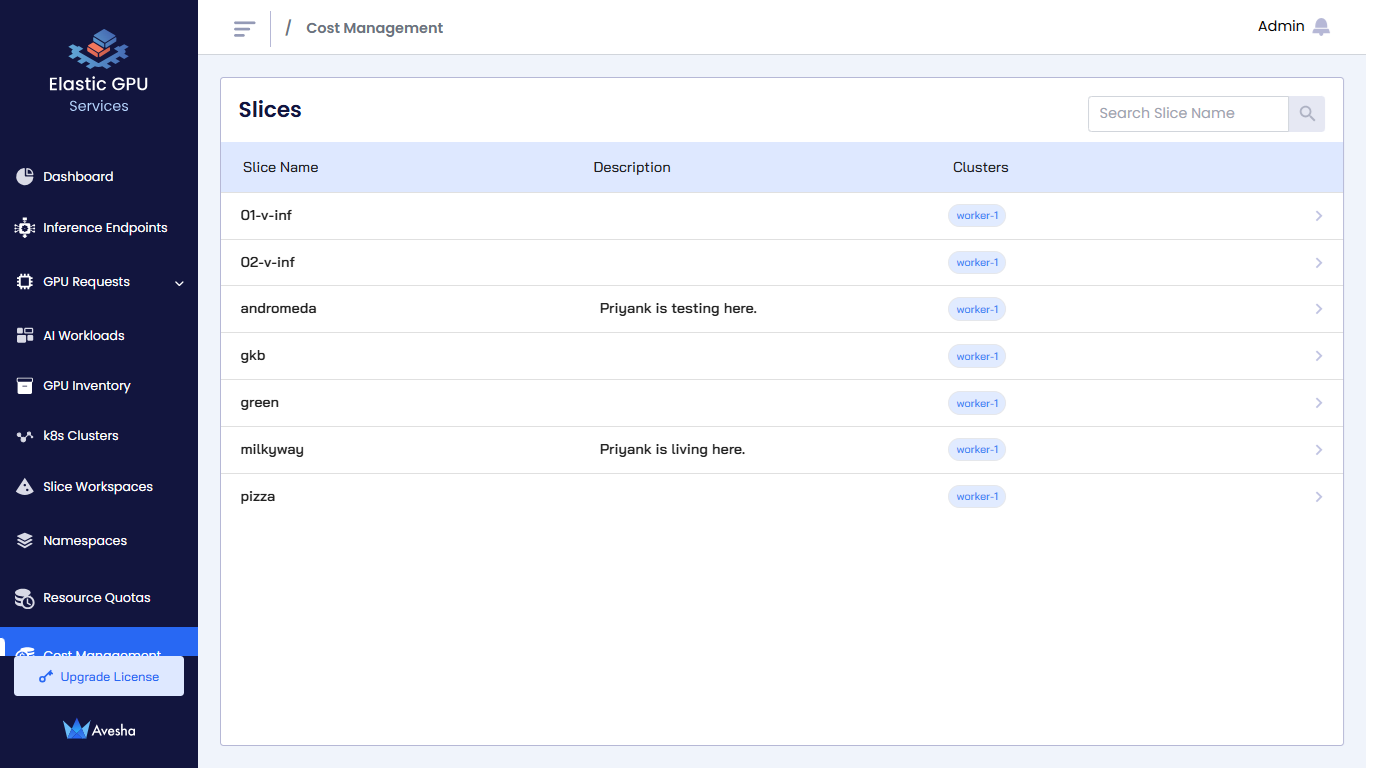Image resolution: width=1375 pixels, height=782 pixels.
Task: Select the milkyway slice name
Action: click(272, 450)
